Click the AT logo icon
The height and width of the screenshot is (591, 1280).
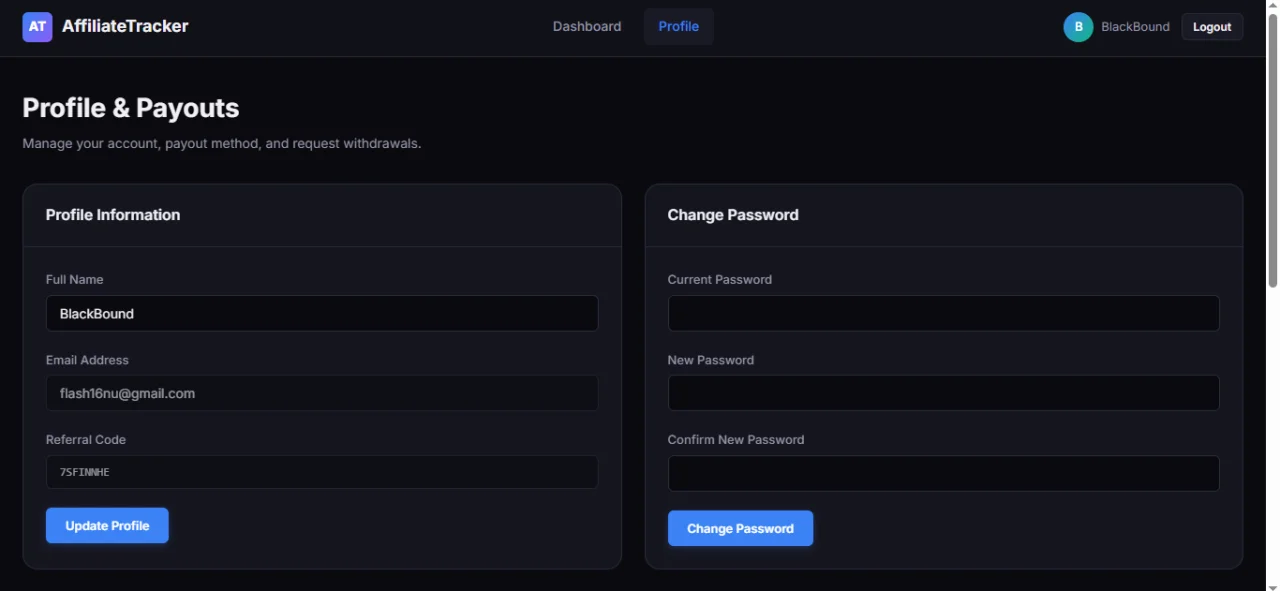pyautogui.click(x=37, y=27)
